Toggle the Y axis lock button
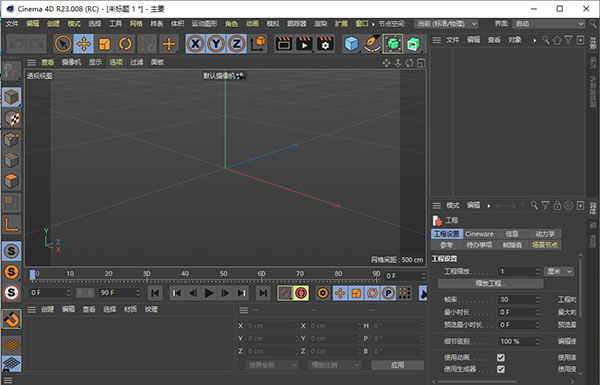This screenshot has height=385, width=600. pyautogui.click(x=216, y=44)
